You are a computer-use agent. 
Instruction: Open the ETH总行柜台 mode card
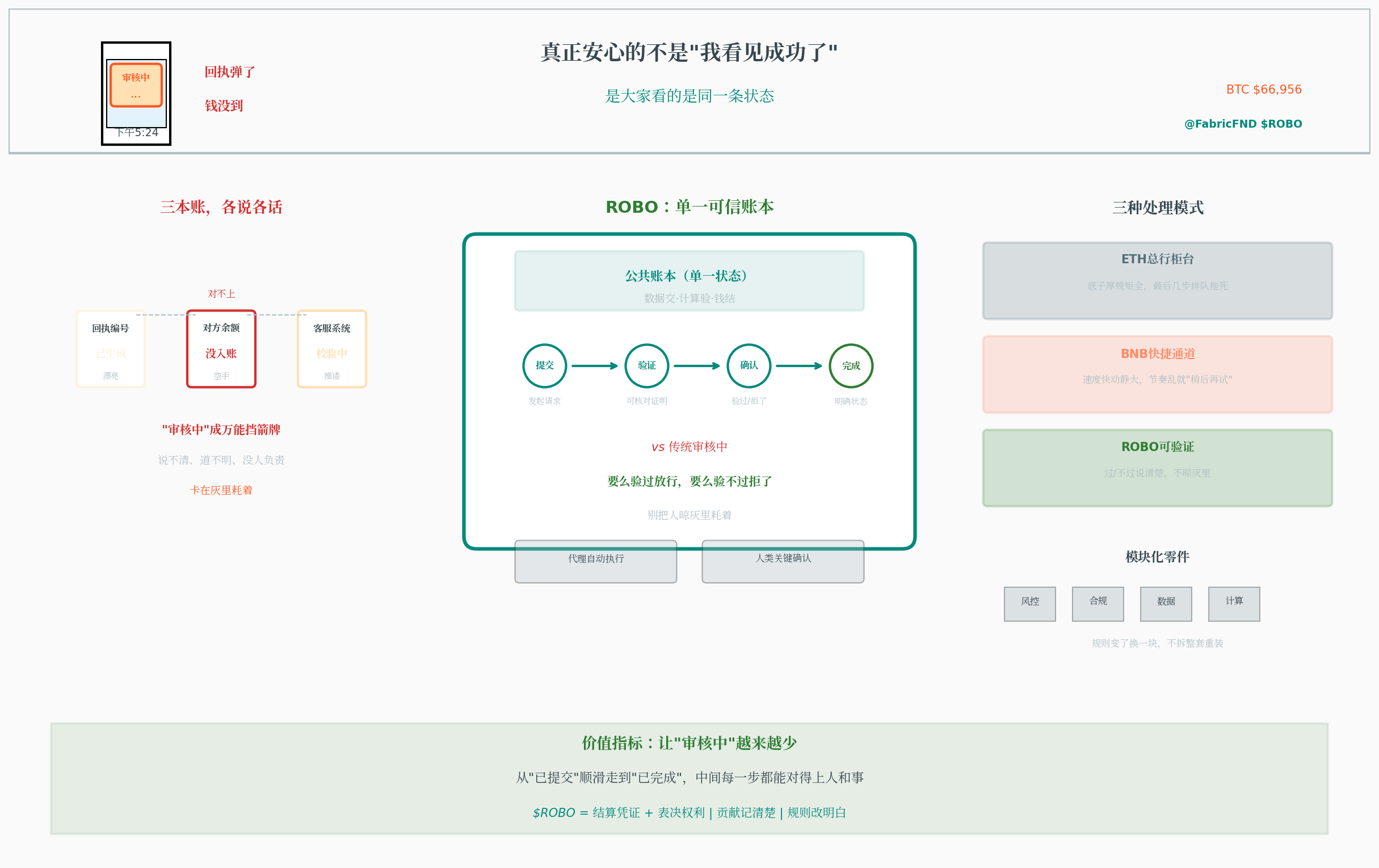coord(1157,281)
